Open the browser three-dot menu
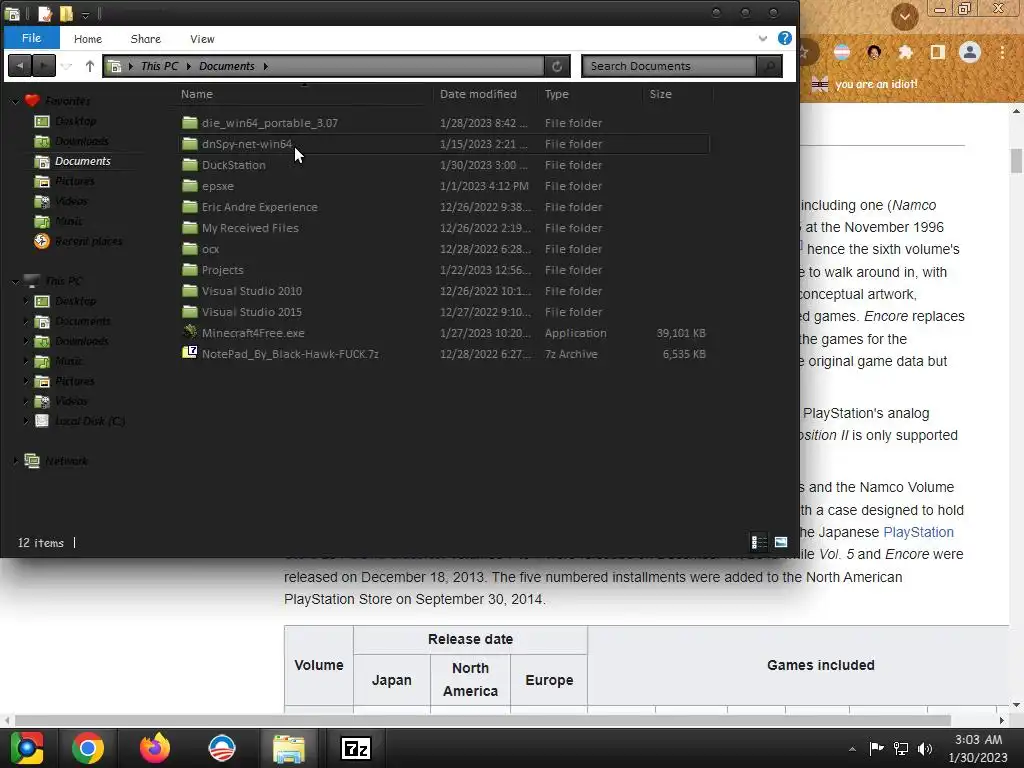Screen dimensions: 1024x768 [1002, 52]
